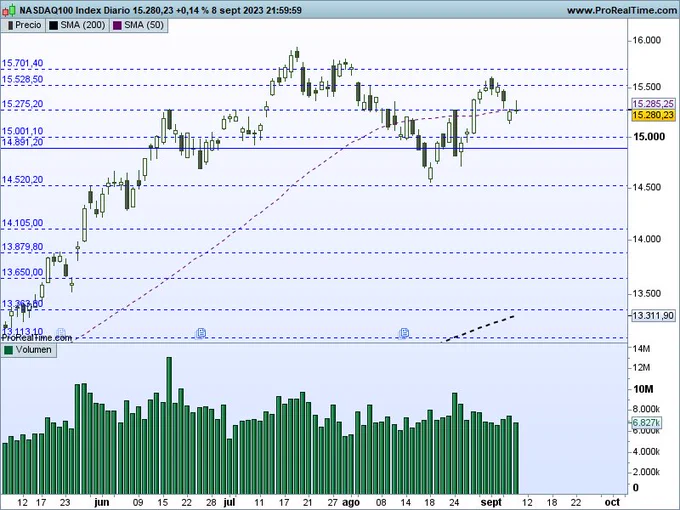
Task: Click the yellow 15.280,23 current price tag
Action: tap(653, 115)
